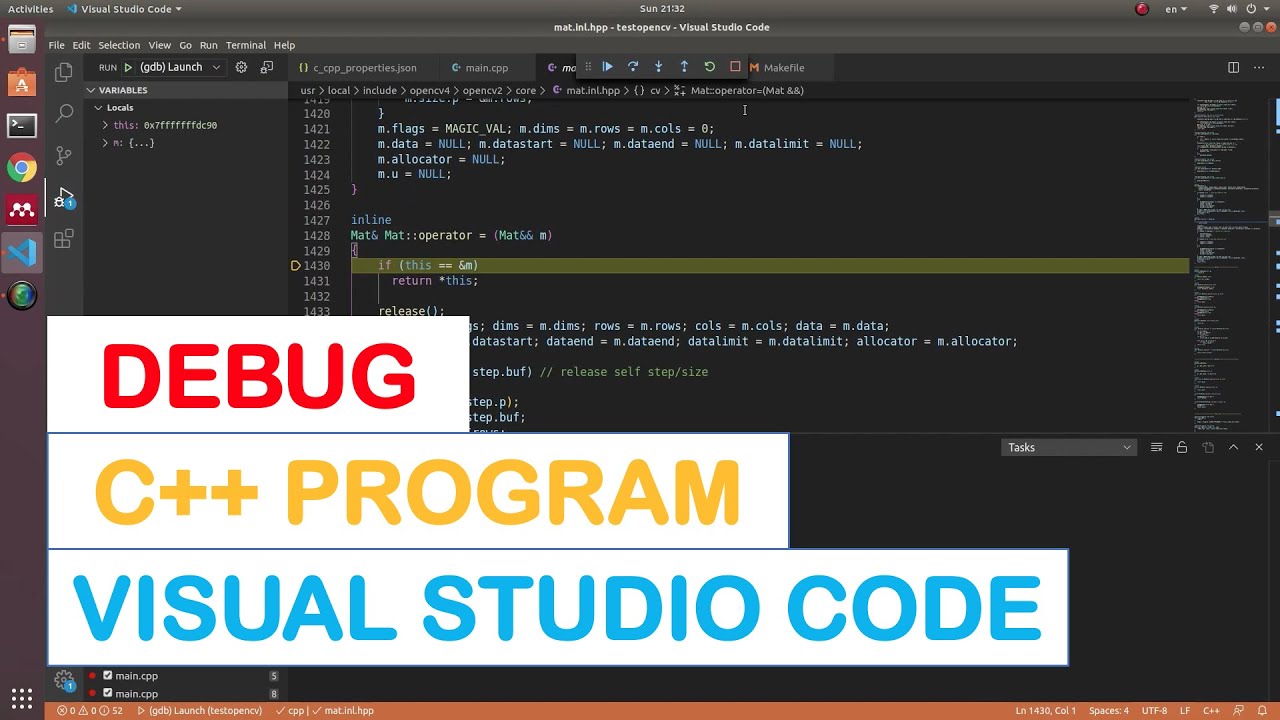Viewport: 1280px width, 720px height.
Task: Open the notifications bell in the status bar
Action: click(1263, 711)
